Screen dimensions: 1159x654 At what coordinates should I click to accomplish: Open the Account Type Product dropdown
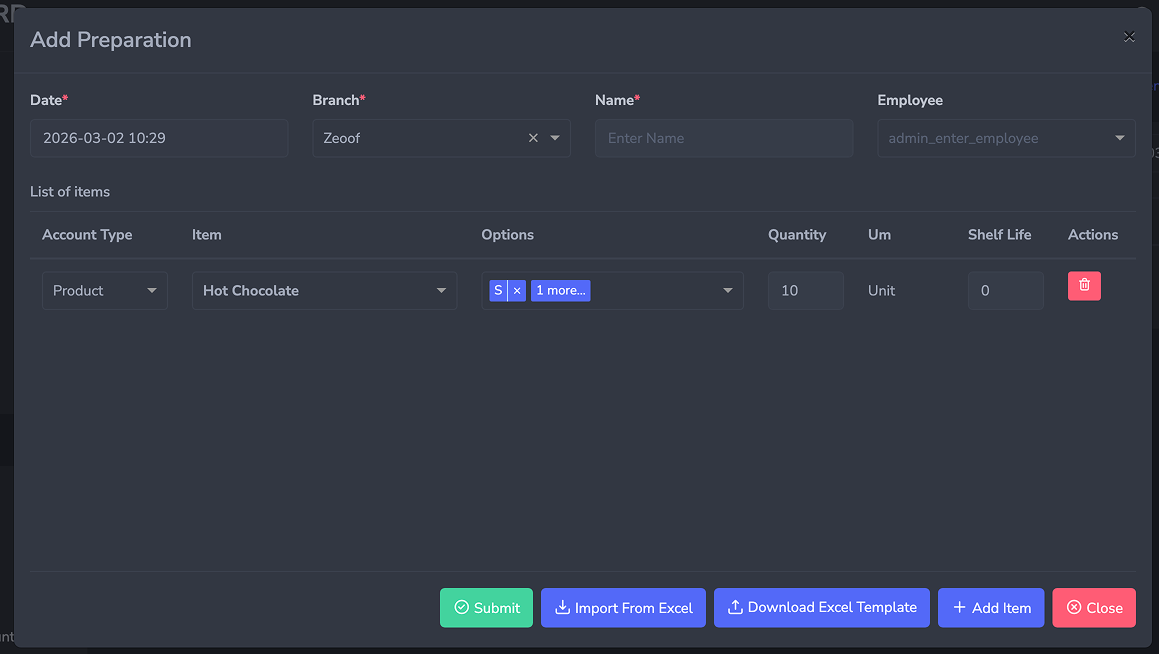click(x=105, y=290)
